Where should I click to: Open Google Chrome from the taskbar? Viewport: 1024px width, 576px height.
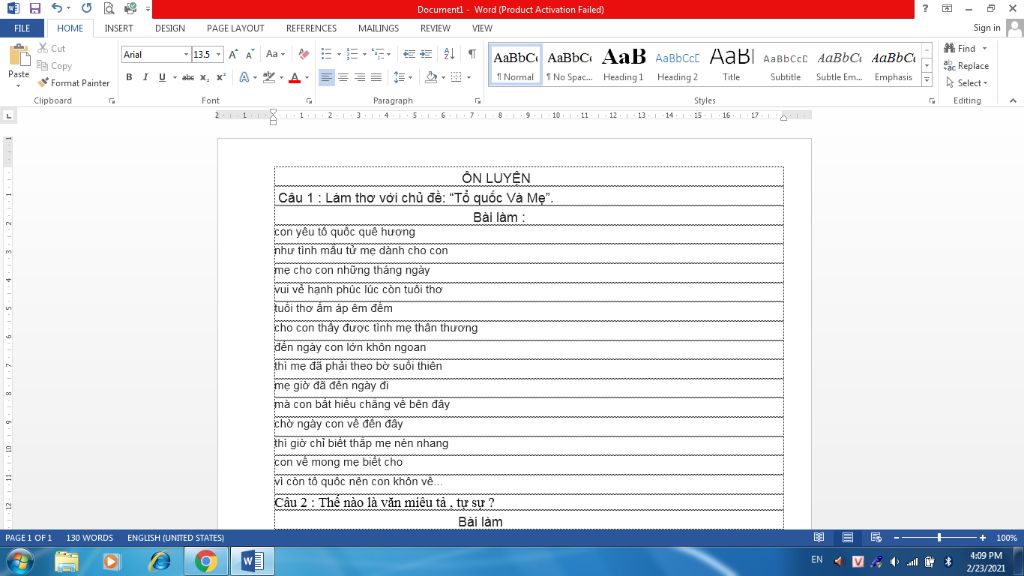[x=206, y=562]
